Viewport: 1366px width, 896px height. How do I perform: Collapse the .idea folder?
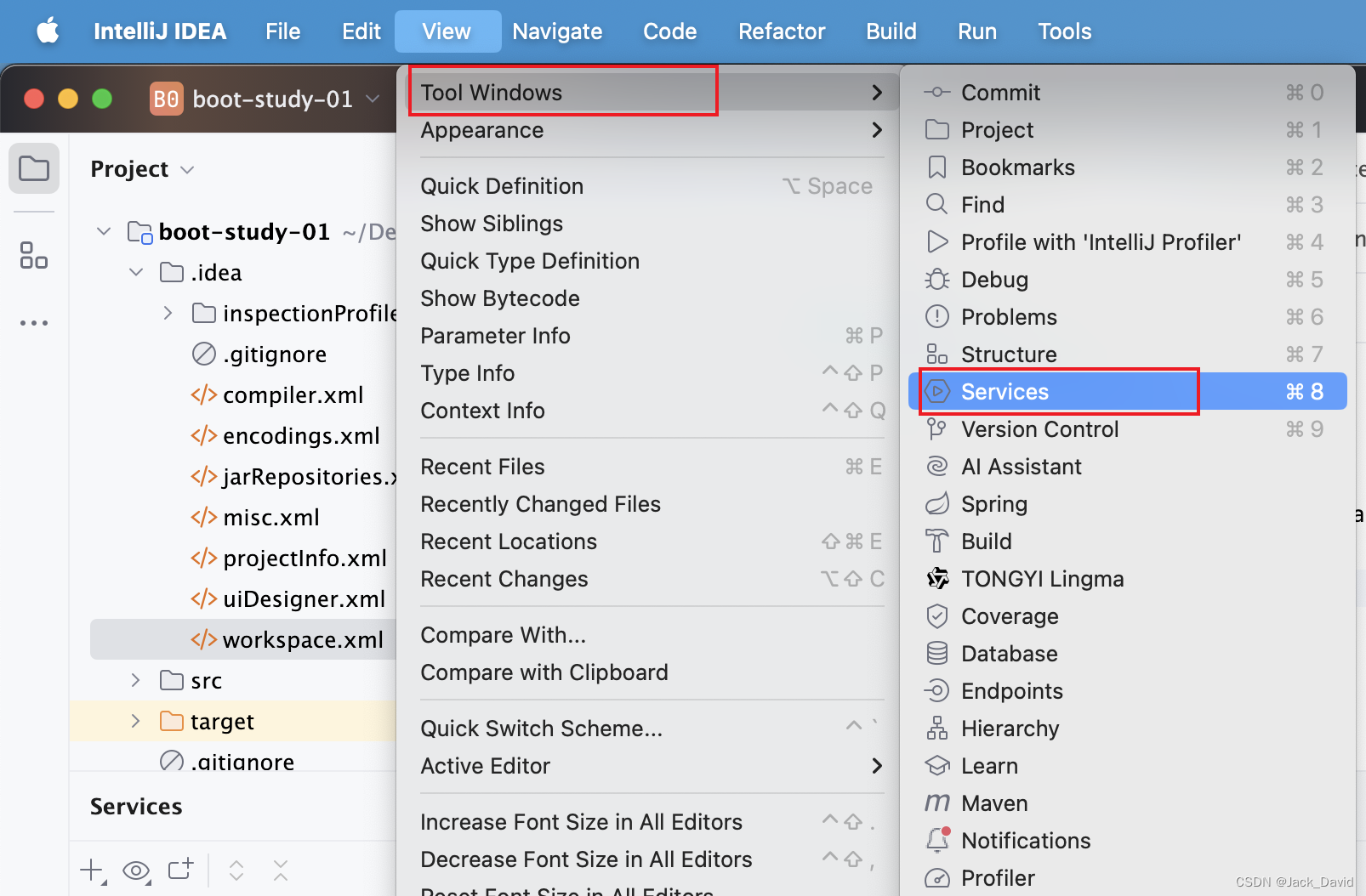tap(136, 272)
